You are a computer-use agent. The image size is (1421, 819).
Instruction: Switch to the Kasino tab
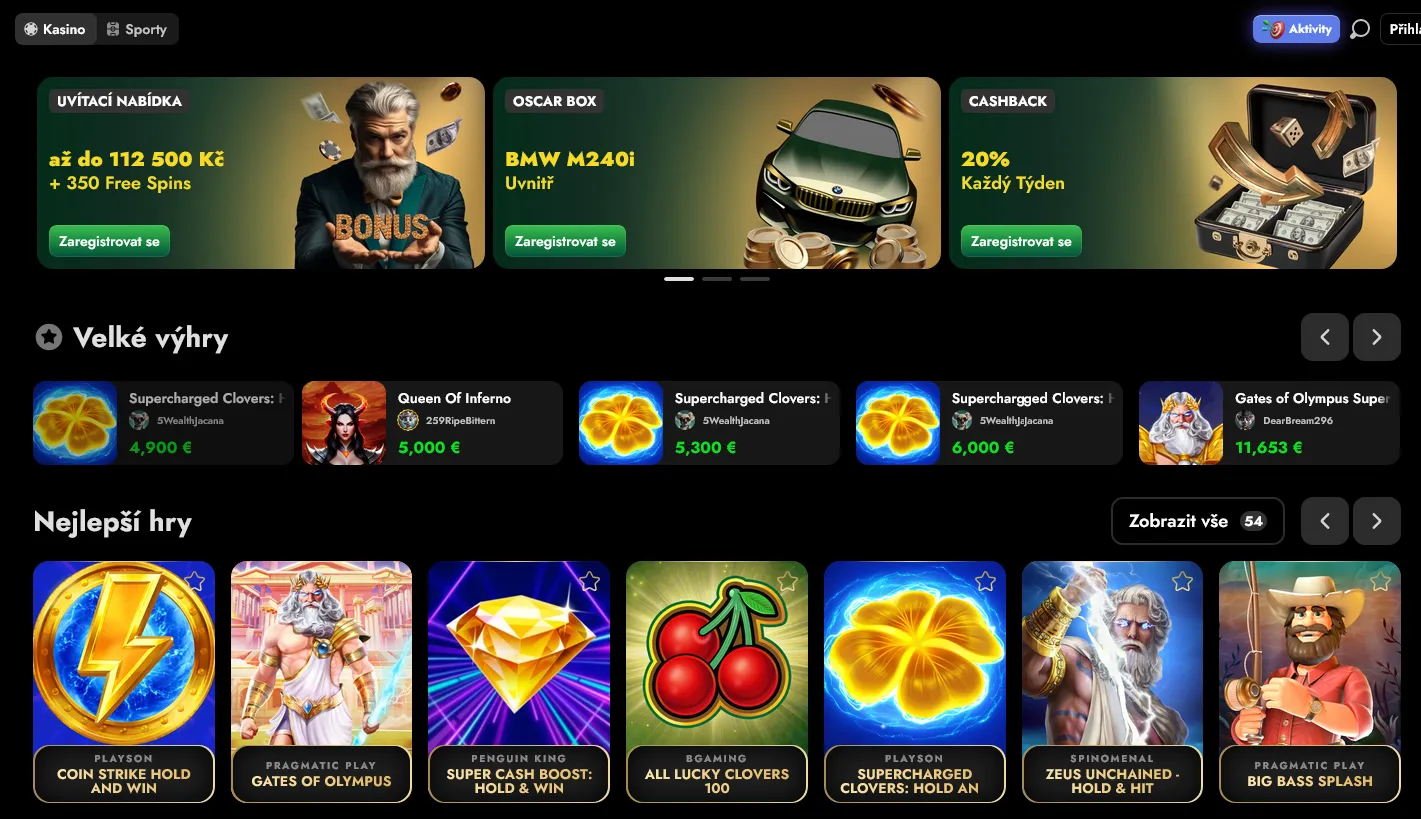point(55,29)
